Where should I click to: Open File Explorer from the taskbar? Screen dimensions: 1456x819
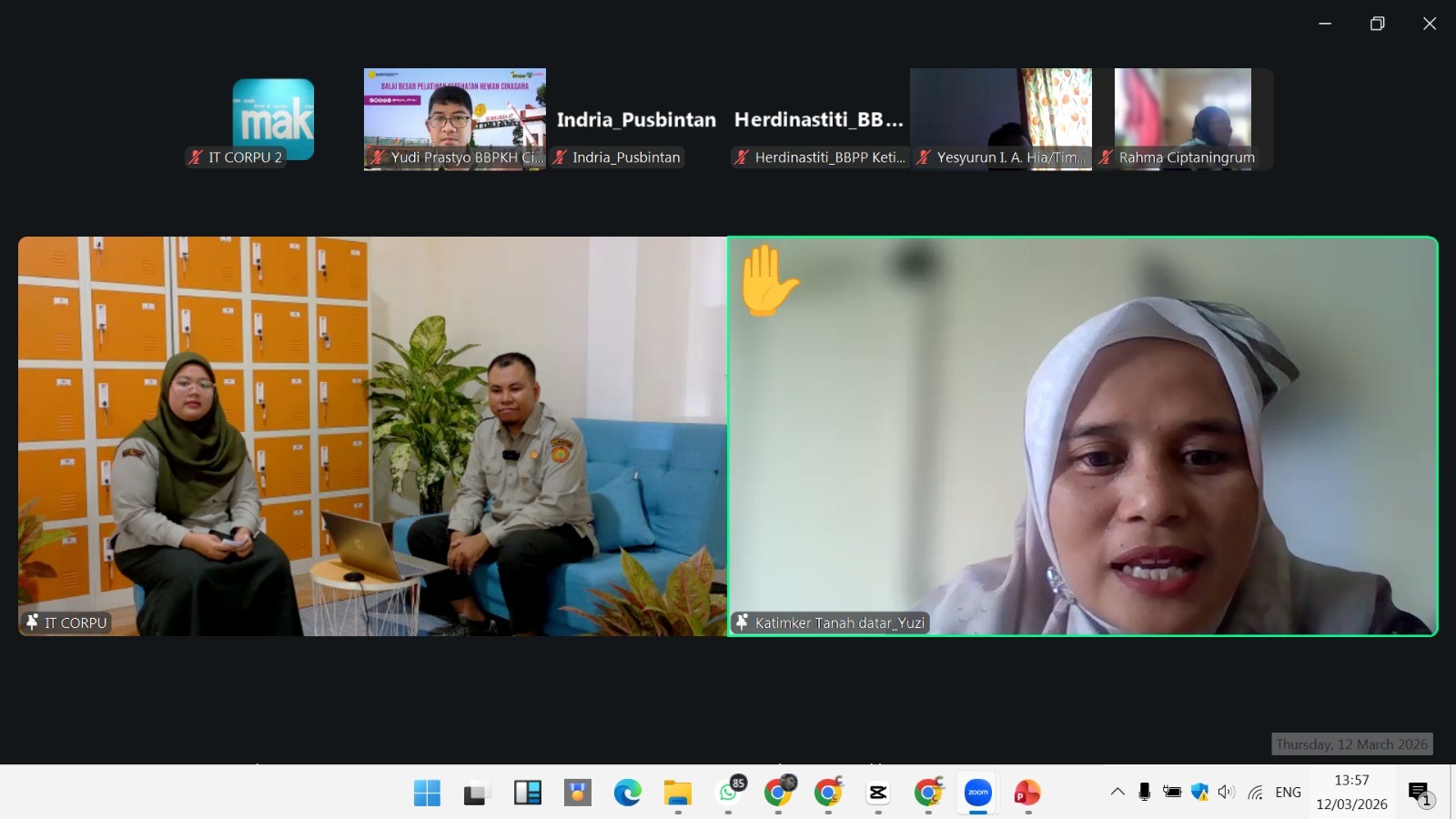tap(677, 793)
